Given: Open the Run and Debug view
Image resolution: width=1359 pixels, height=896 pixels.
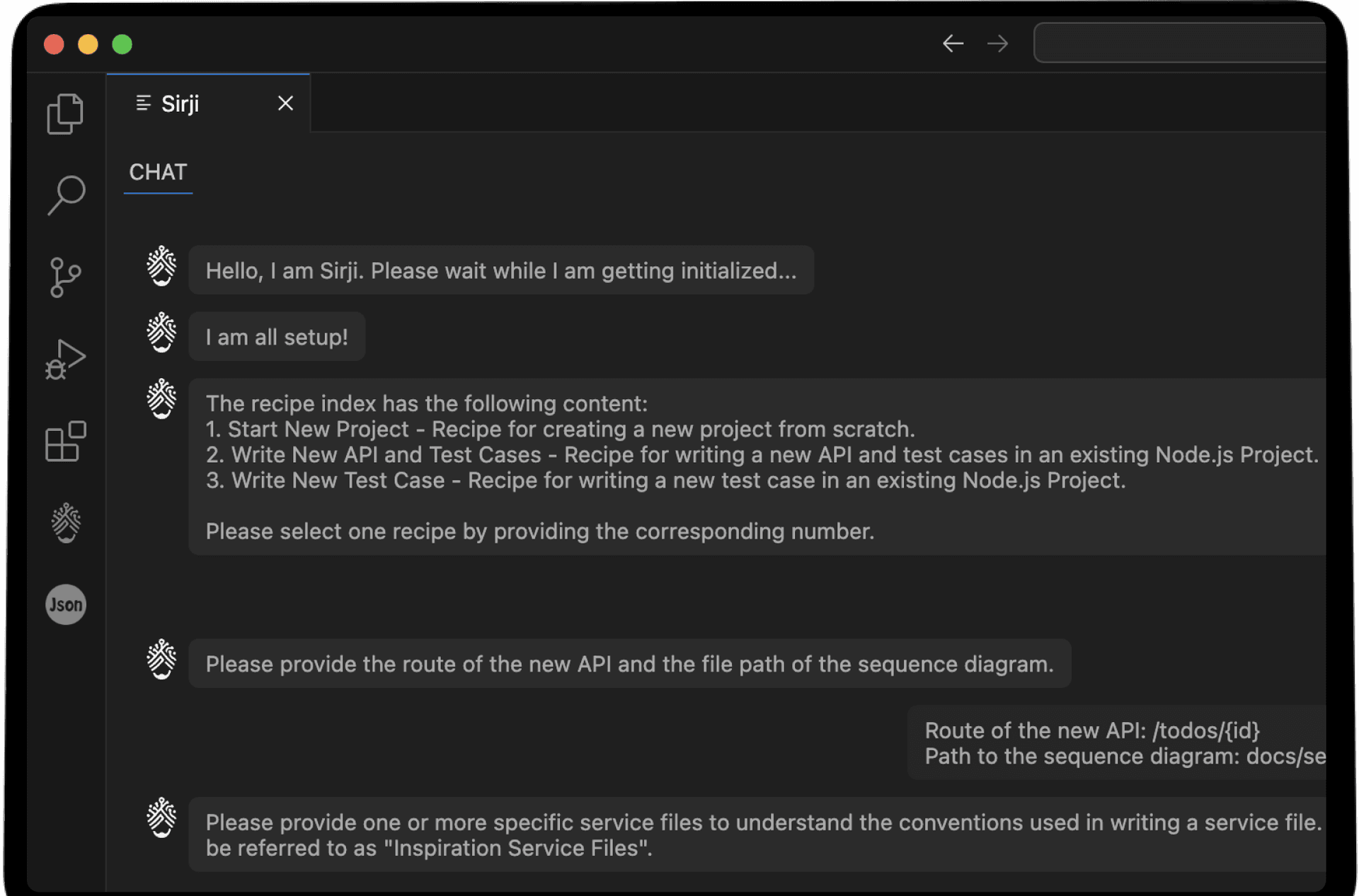Looking at the screenshot, I should pyautogui.click(x=65, y=360).
